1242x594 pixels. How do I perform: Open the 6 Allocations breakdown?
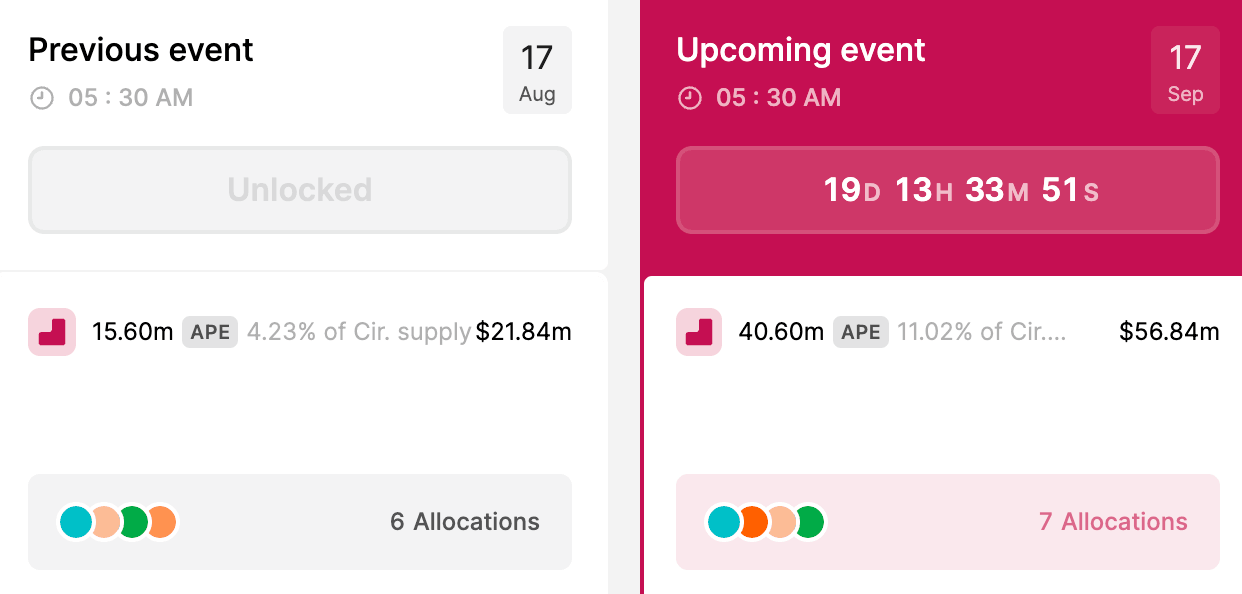(463, 521)
